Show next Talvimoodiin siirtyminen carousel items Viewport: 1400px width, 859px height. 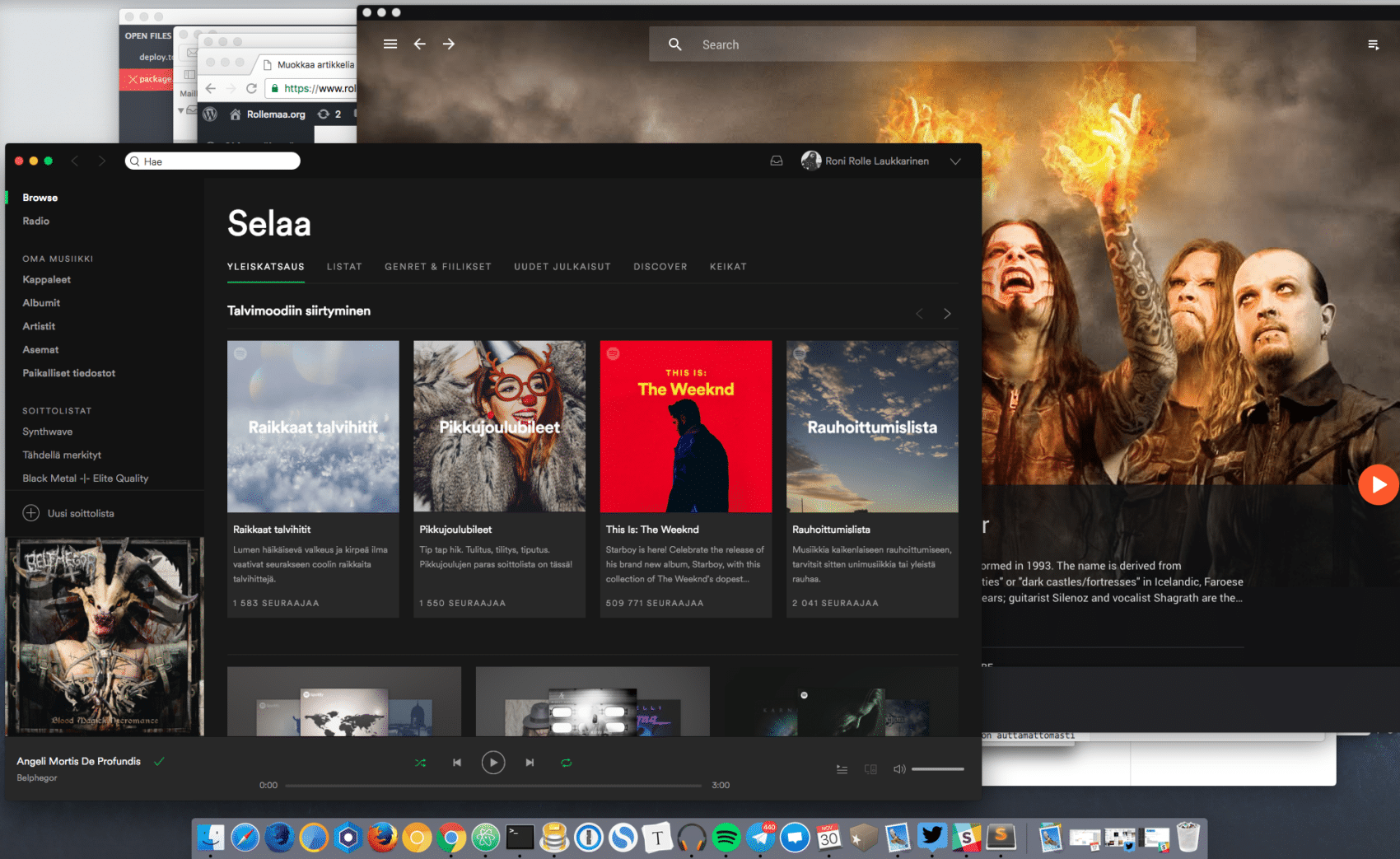[x=947, y=314]
